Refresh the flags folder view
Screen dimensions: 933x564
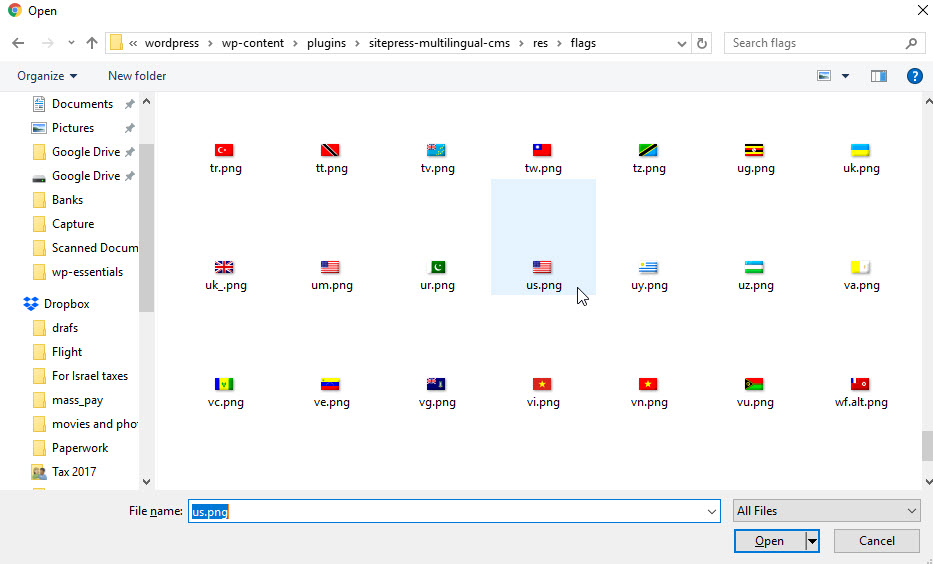coord(702,43)
